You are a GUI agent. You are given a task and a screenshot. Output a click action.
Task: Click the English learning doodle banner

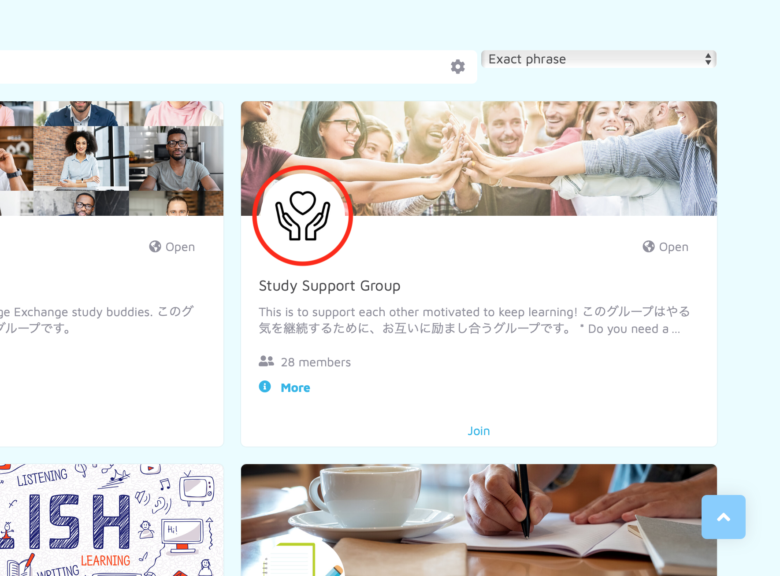[111, 520]
